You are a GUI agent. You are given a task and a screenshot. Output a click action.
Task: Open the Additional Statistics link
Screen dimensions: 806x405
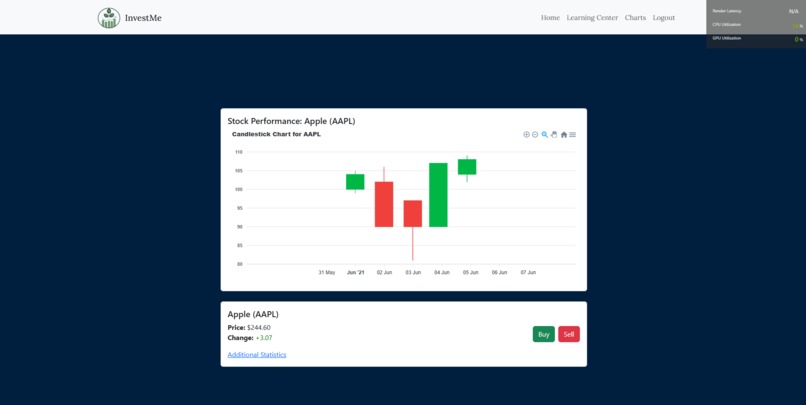pyautogui.click(x=257, y=355)
